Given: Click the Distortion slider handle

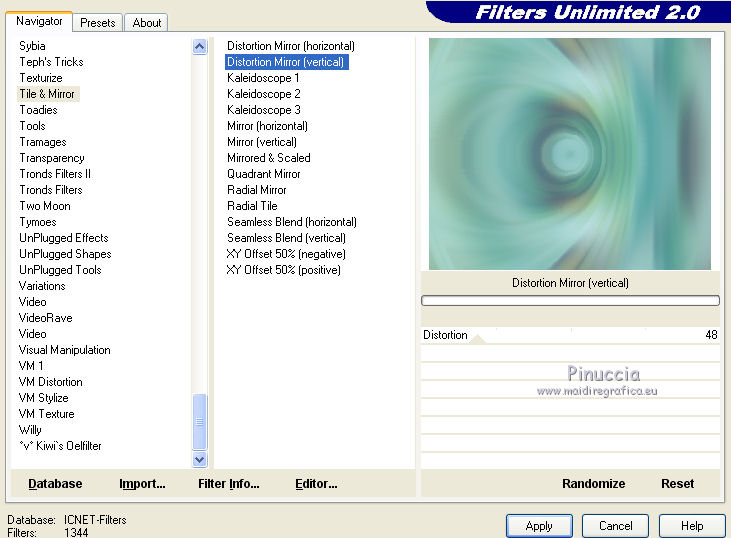Looking at the screenshot, I should (477, 339).
